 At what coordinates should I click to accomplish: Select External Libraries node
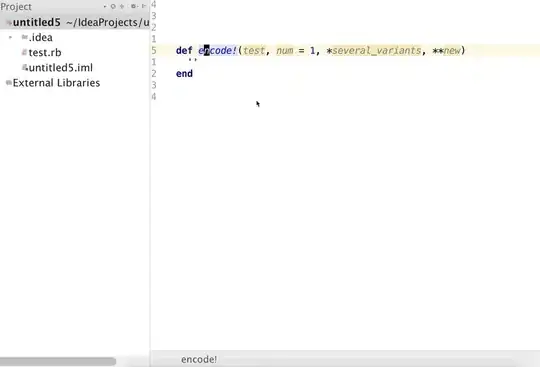[x=56, y=83]
